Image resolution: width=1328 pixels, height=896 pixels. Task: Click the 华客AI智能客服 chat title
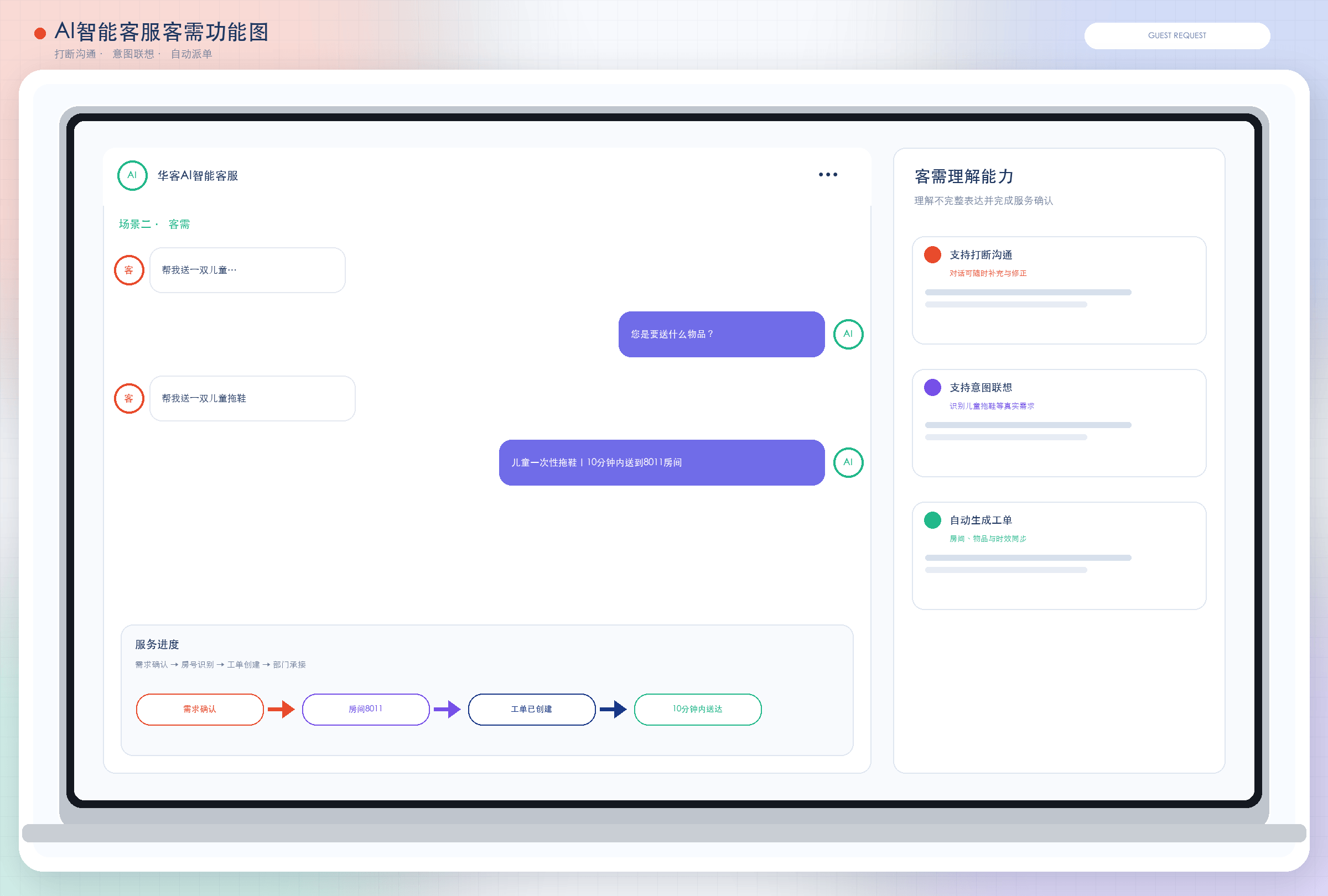point(198,176)
